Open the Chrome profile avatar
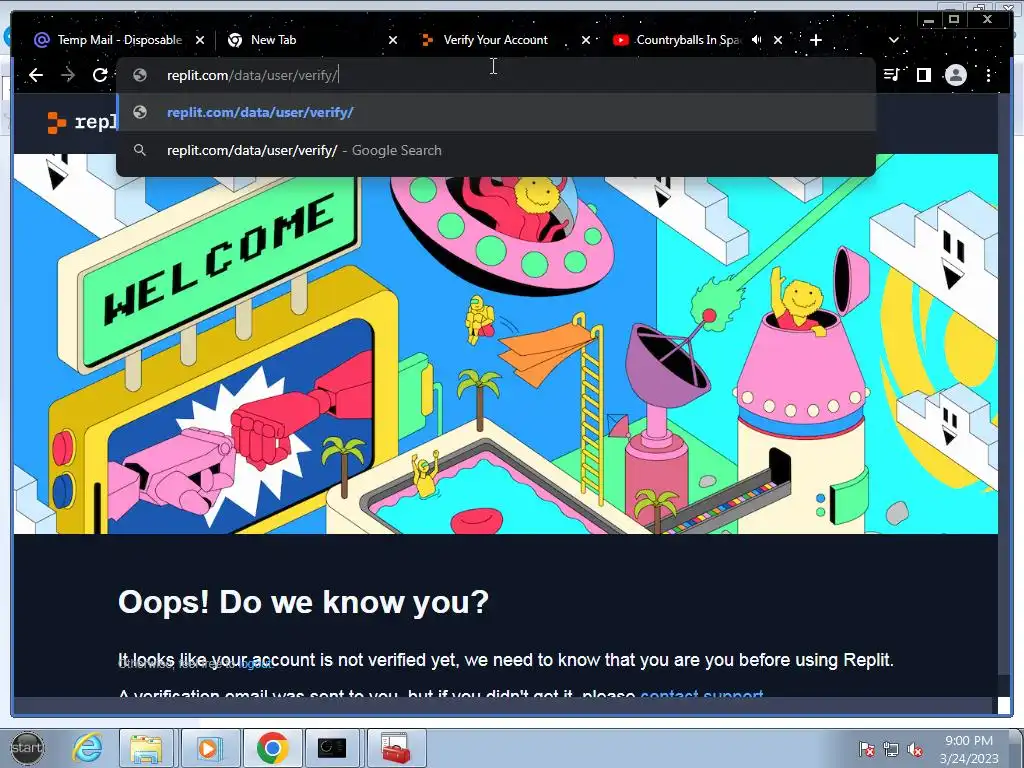 (955, 75)
